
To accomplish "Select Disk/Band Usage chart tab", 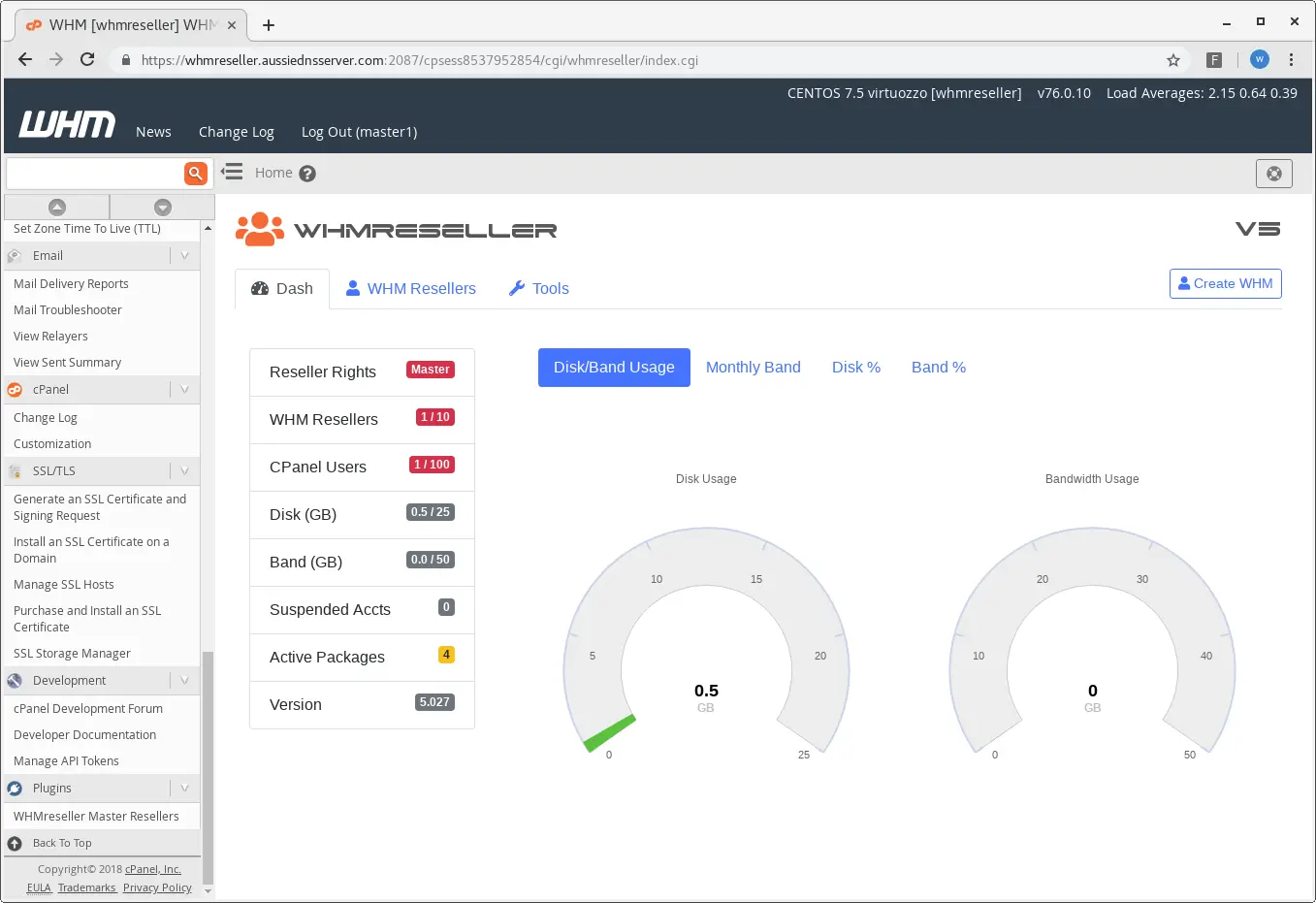I will 614,368.
